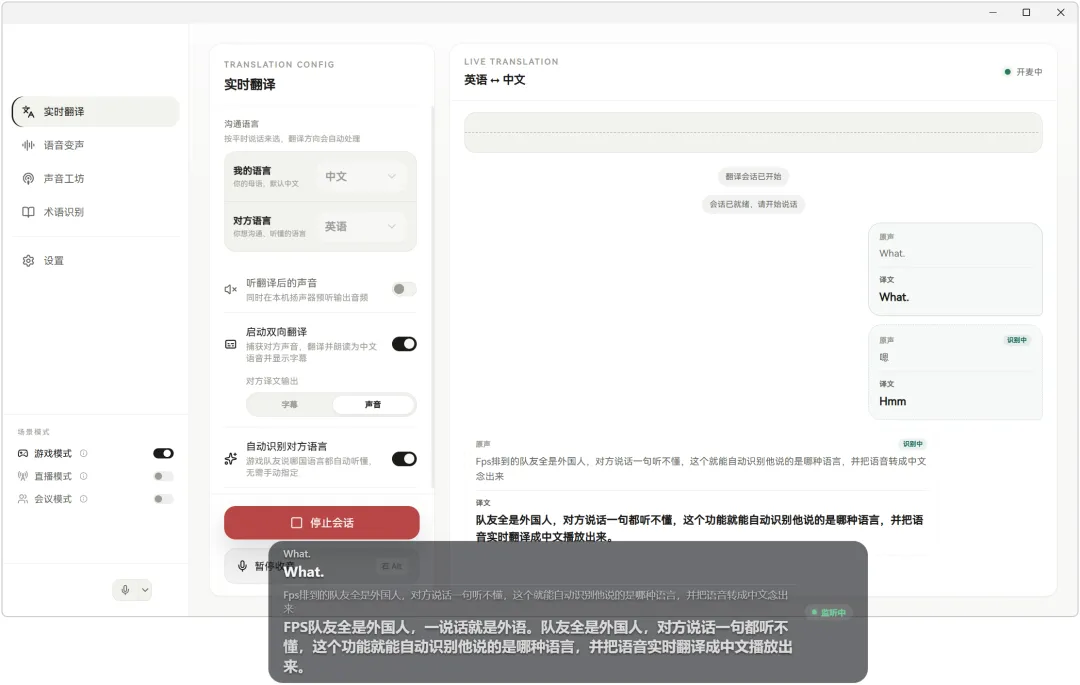This screenshot has width=1080, height=685.
Task: Maximize the application window
Action: 1026,12
